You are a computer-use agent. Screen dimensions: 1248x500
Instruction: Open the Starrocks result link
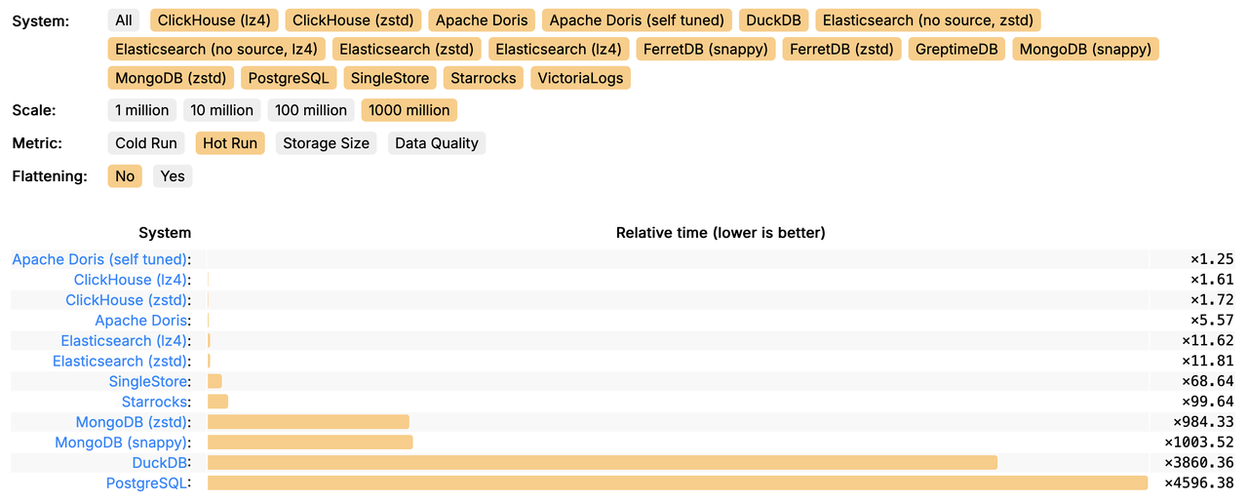point(155,401)
